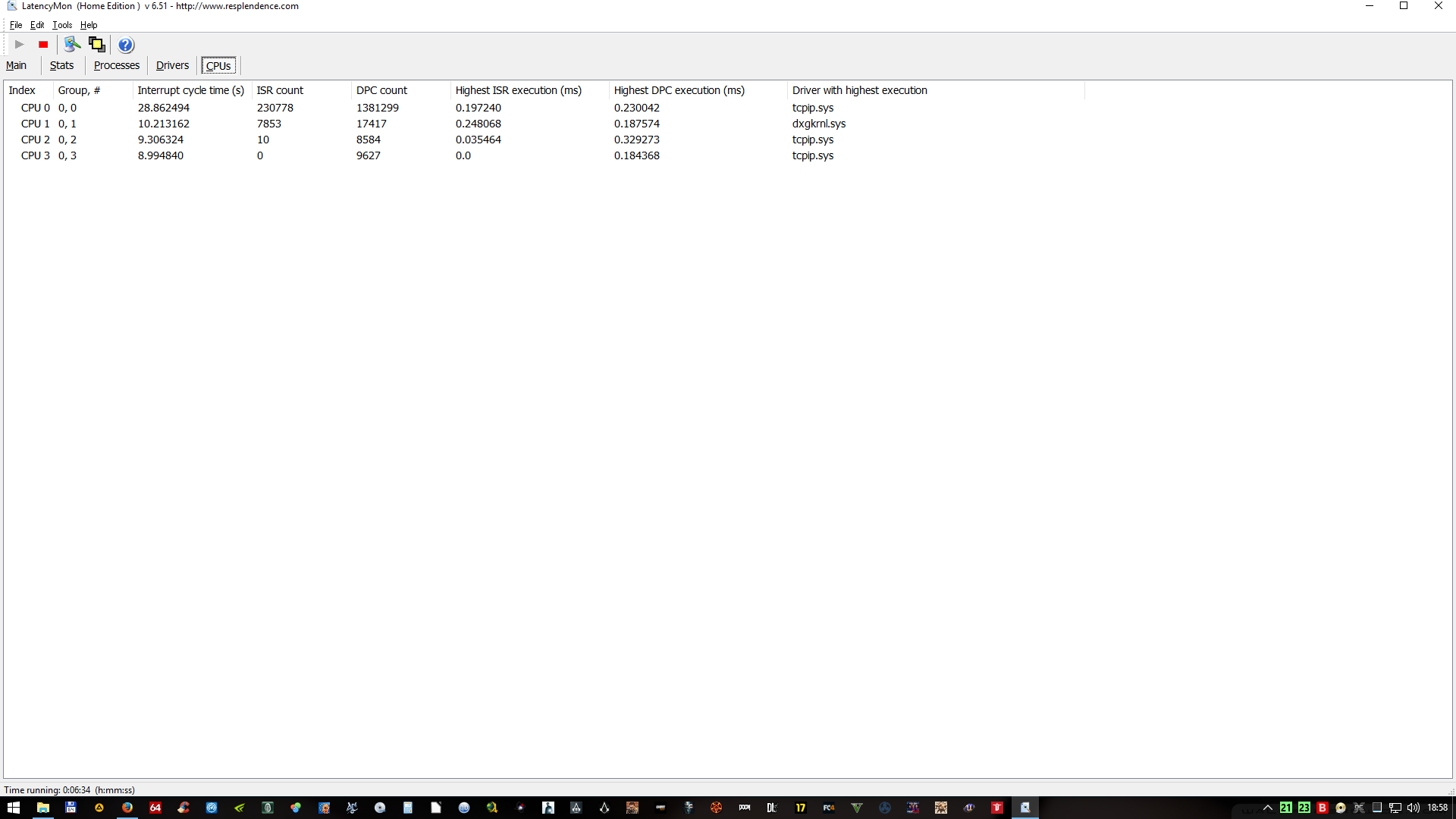Open the File menu
Image resolution: width=1456 pixels, height=819 pixels.
(16, 25)
